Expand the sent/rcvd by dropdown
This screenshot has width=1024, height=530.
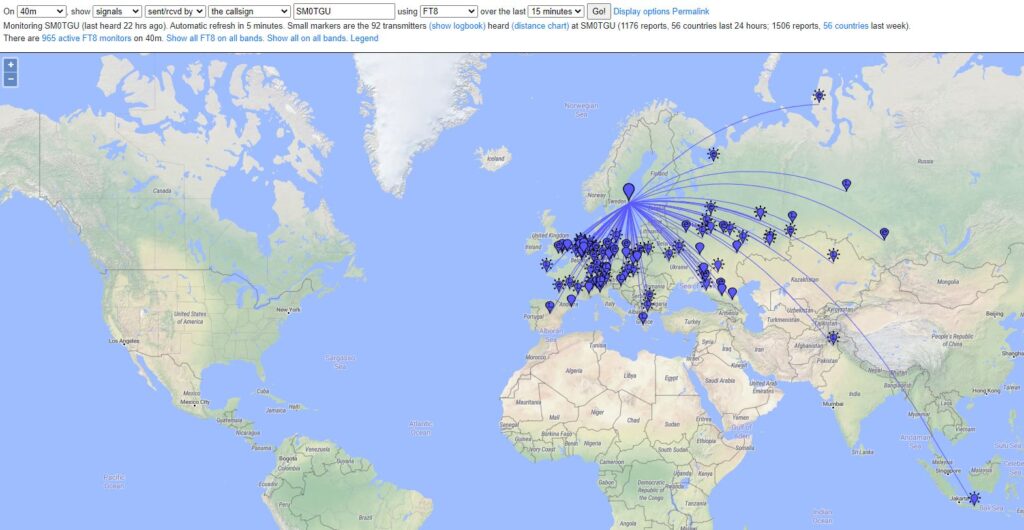[175, 11]
